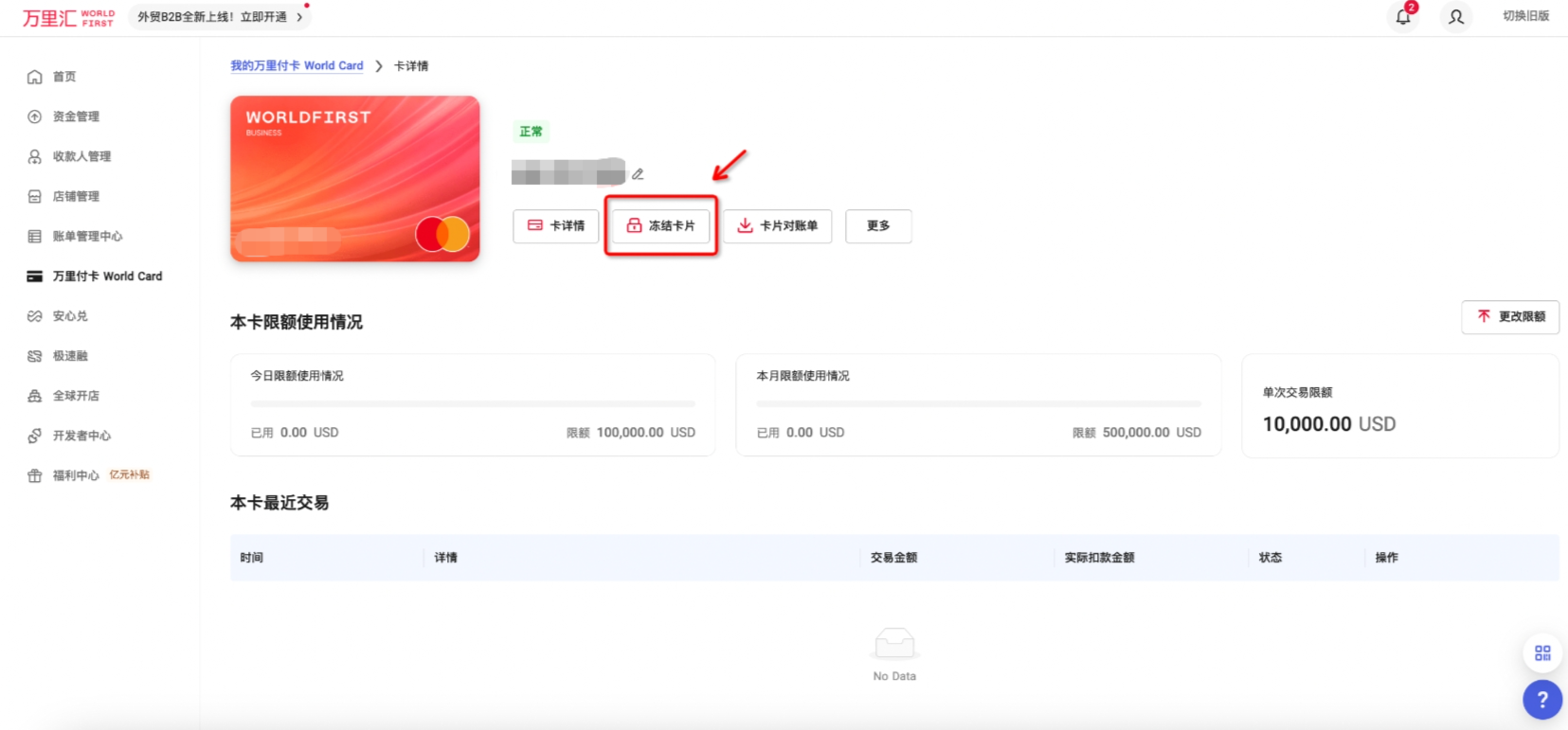The height and width of the screenshot is (730, 1568).
Task: Select 资金管理 in the sidebar
Action: point(76,116)
